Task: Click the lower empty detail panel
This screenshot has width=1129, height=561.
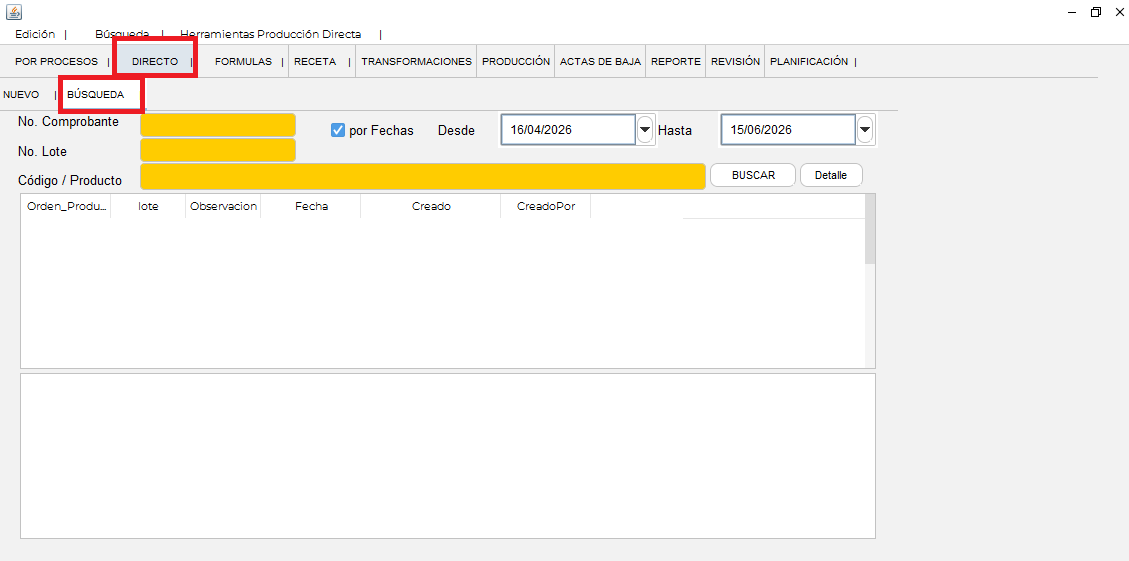Action: 448,456
